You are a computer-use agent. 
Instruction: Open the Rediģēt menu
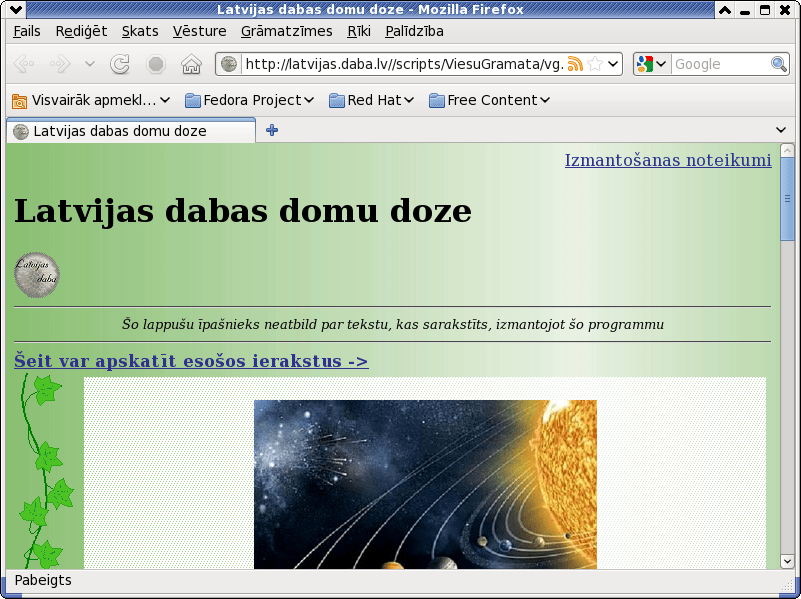[x=81, y=32]
